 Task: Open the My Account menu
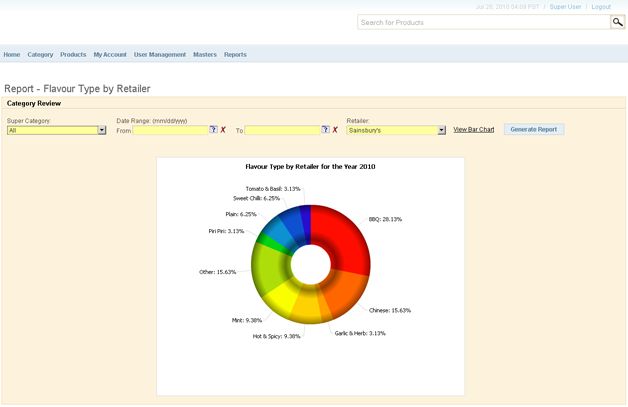tap(110, 54)
